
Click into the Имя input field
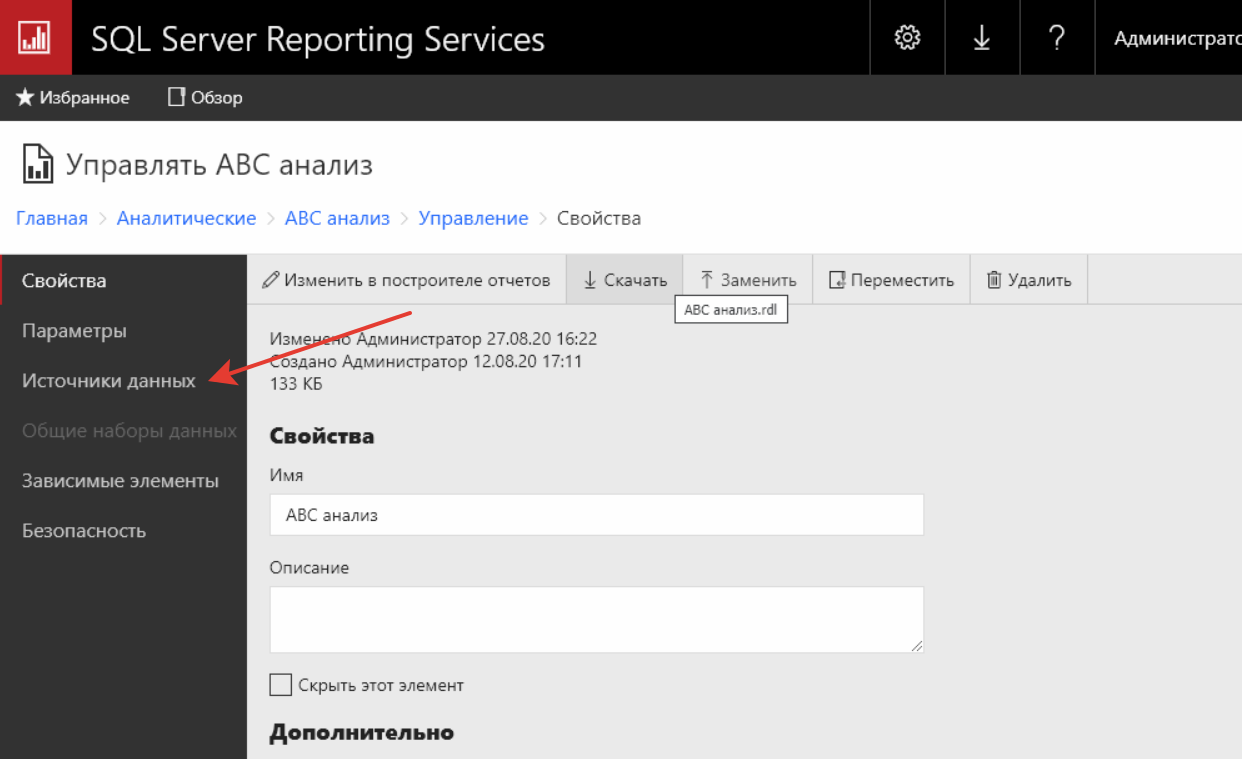click(597, 515)
